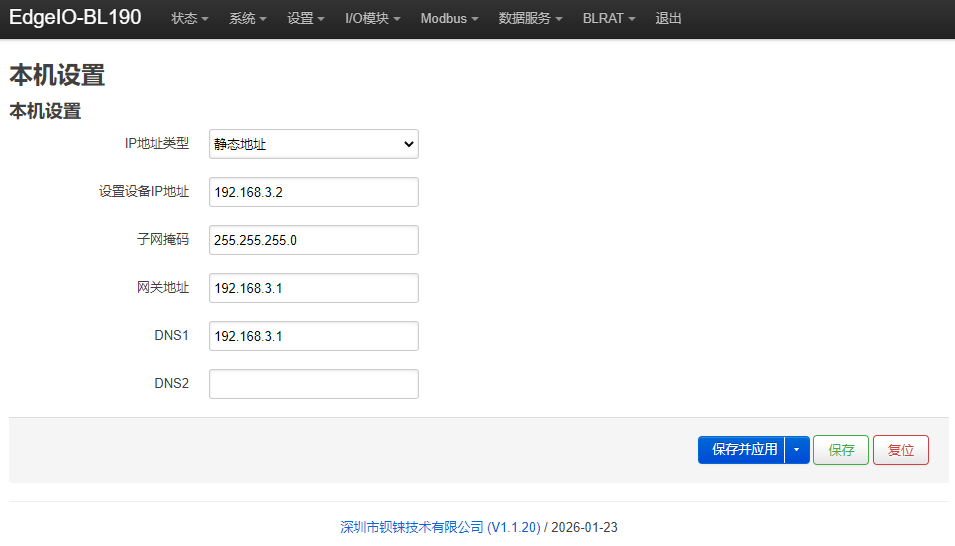
Task: Click the 设置设备IP地址 label
Action: (x=144, y=191)
